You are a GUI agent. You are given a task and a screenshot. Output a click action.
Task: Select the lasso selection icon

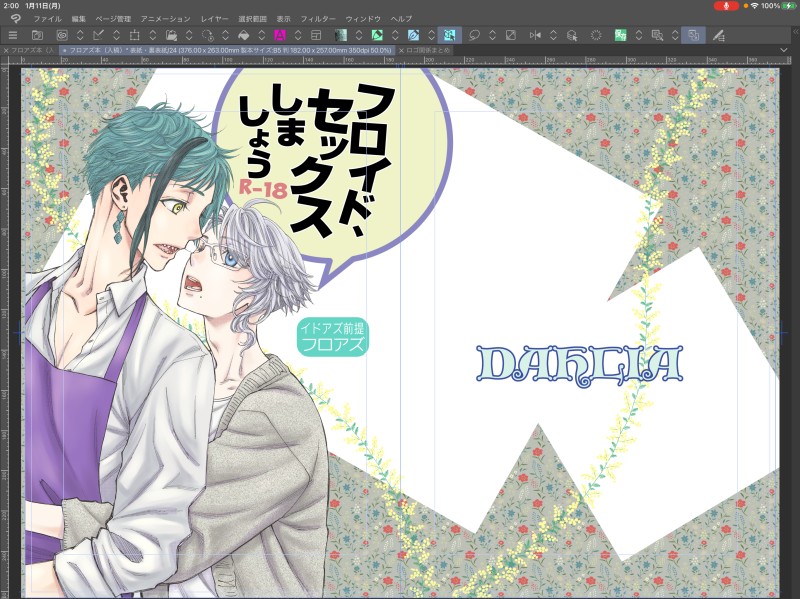tap(474, 35)
